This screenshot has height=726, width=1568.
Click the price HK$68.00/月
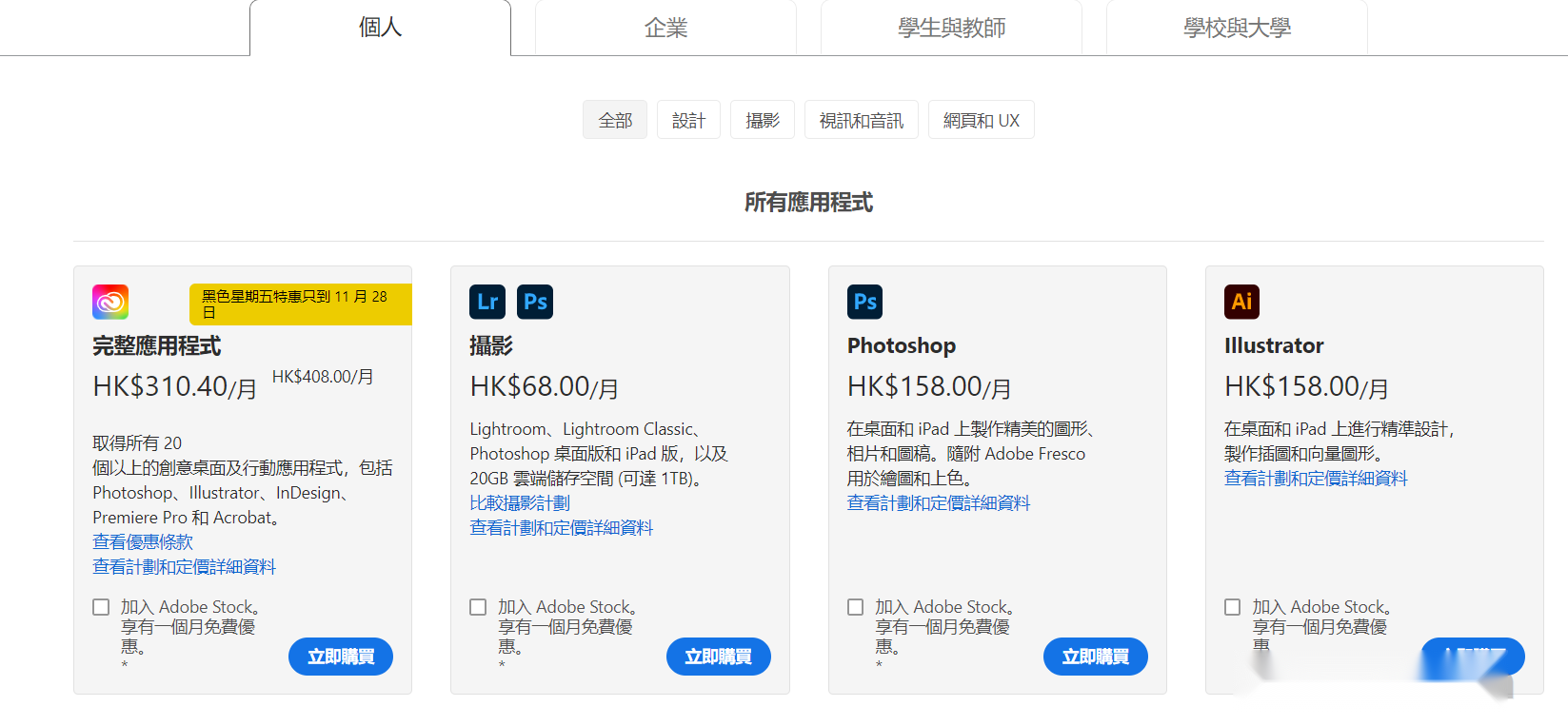click(545, 386)
